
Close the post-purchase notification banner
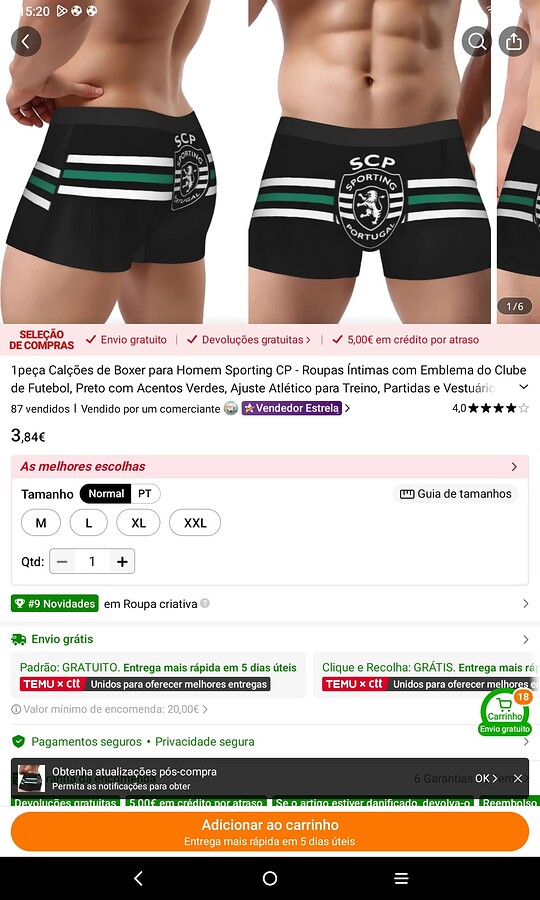(x=518, y=778)
